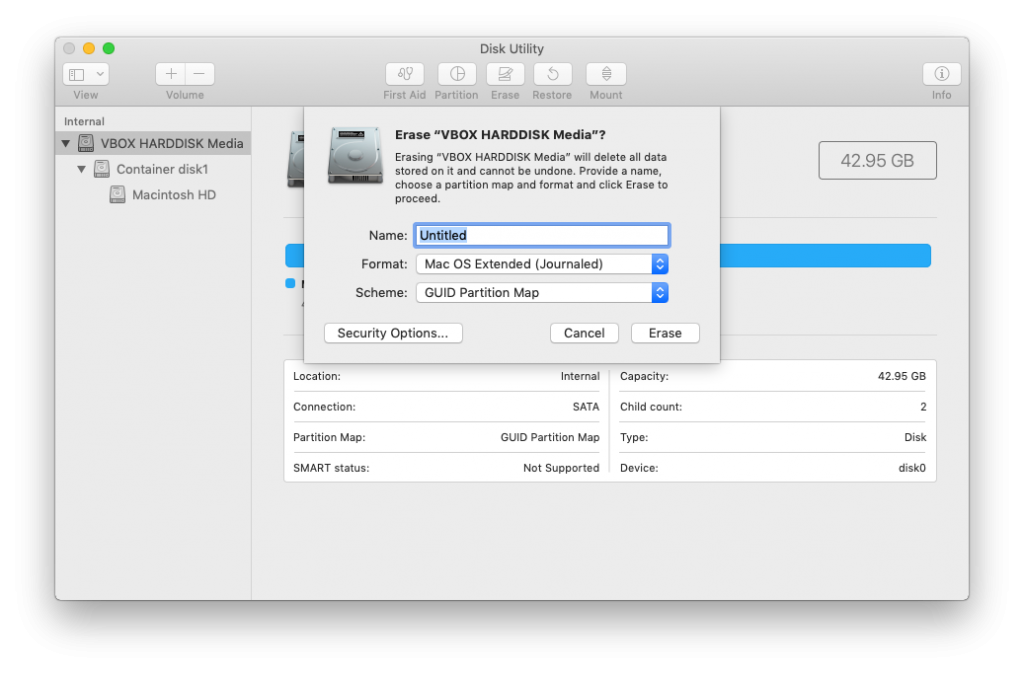Click the 42.95 GB capacity indicator
The width and height of the screenshot is (1024, 673).
pos(877,160)
